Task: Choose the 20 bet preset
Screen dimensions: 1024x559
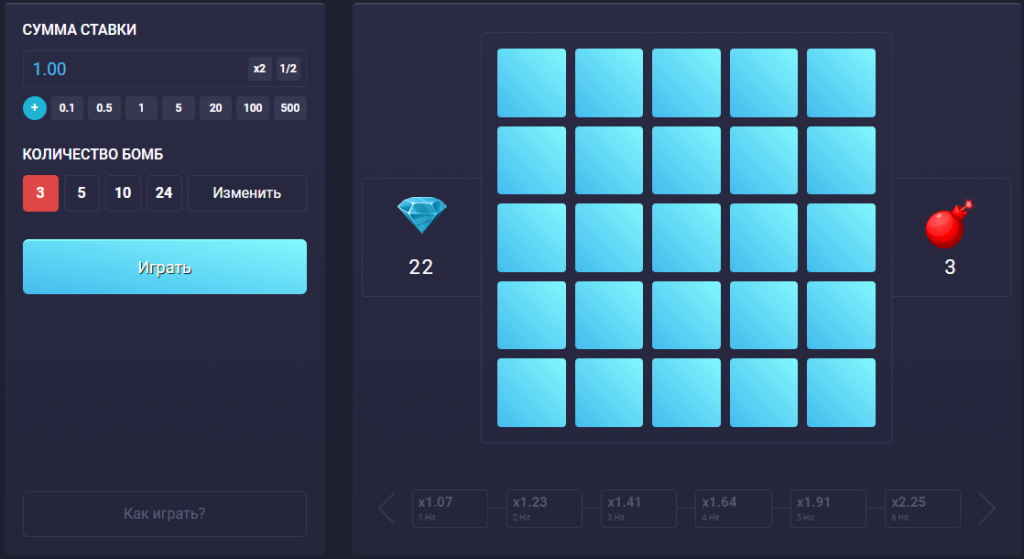Action: (216, 108)
